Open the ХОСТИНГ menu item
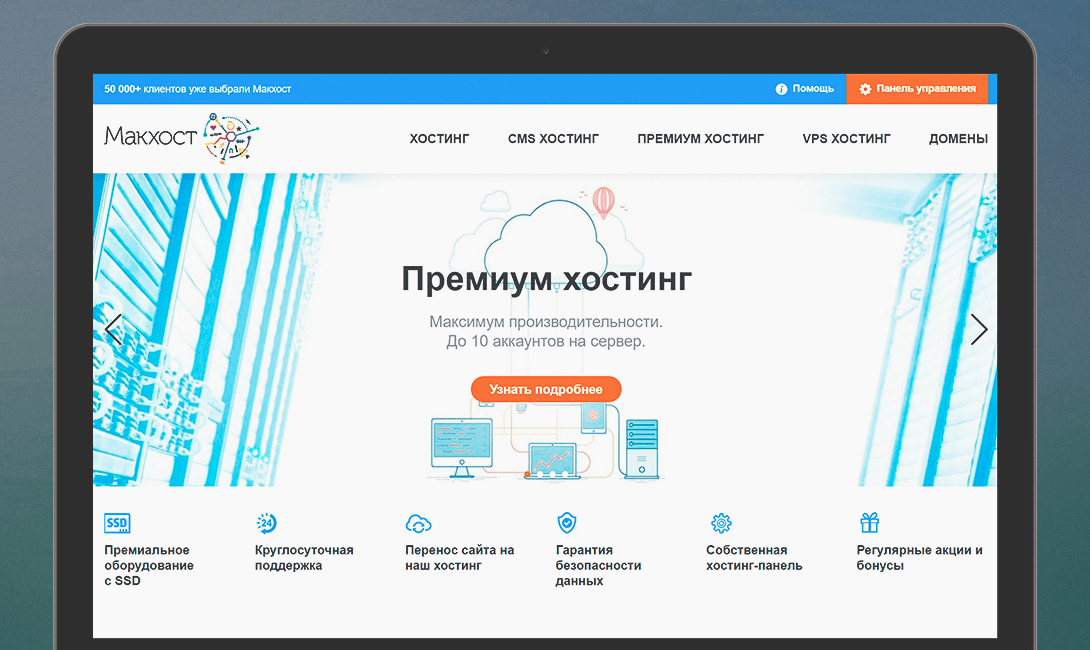Image resolution: width=1090 pixels, height=650 pixels. click(x=439, y=139)
